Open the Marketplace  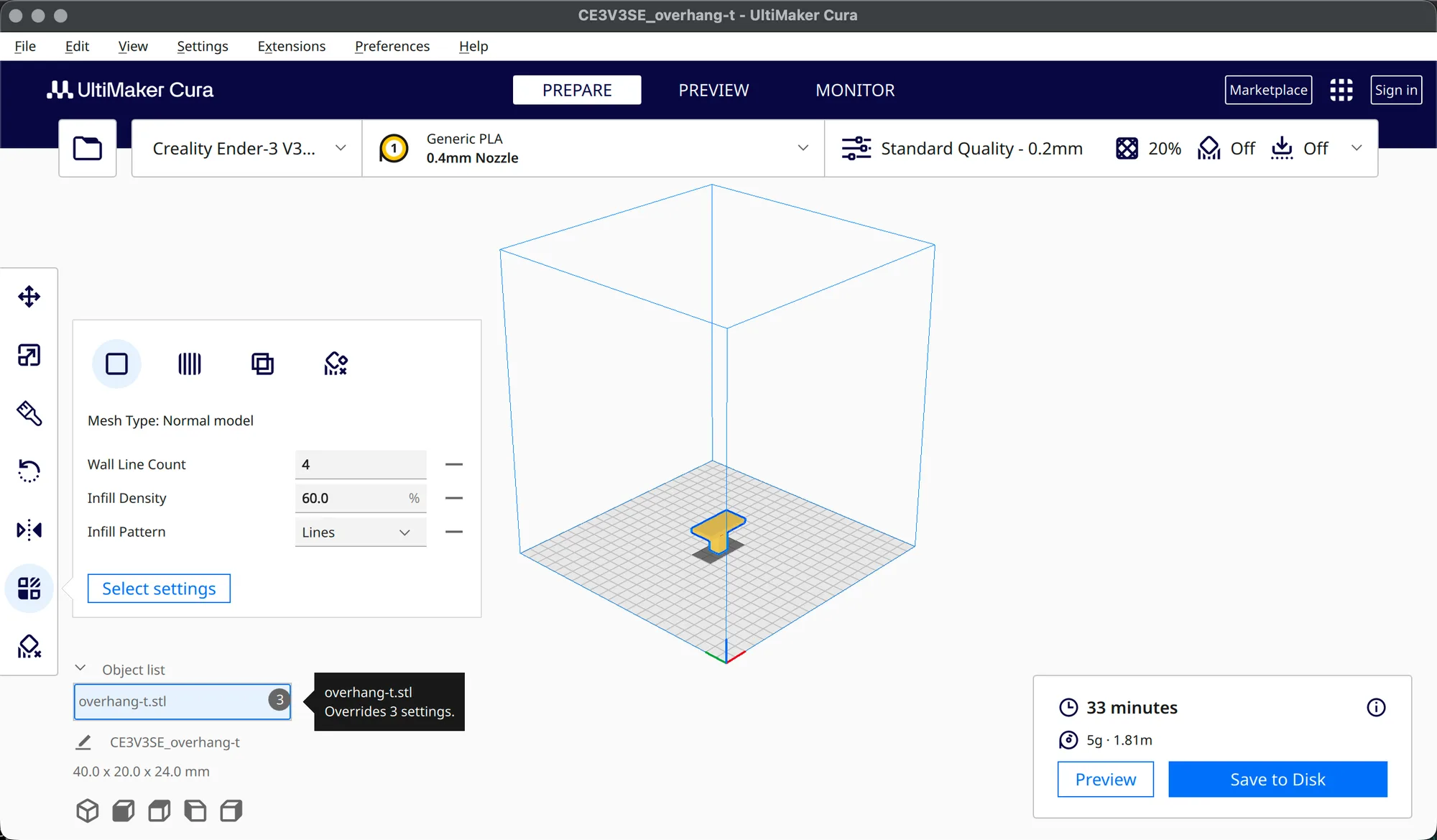click(1268, 90)
